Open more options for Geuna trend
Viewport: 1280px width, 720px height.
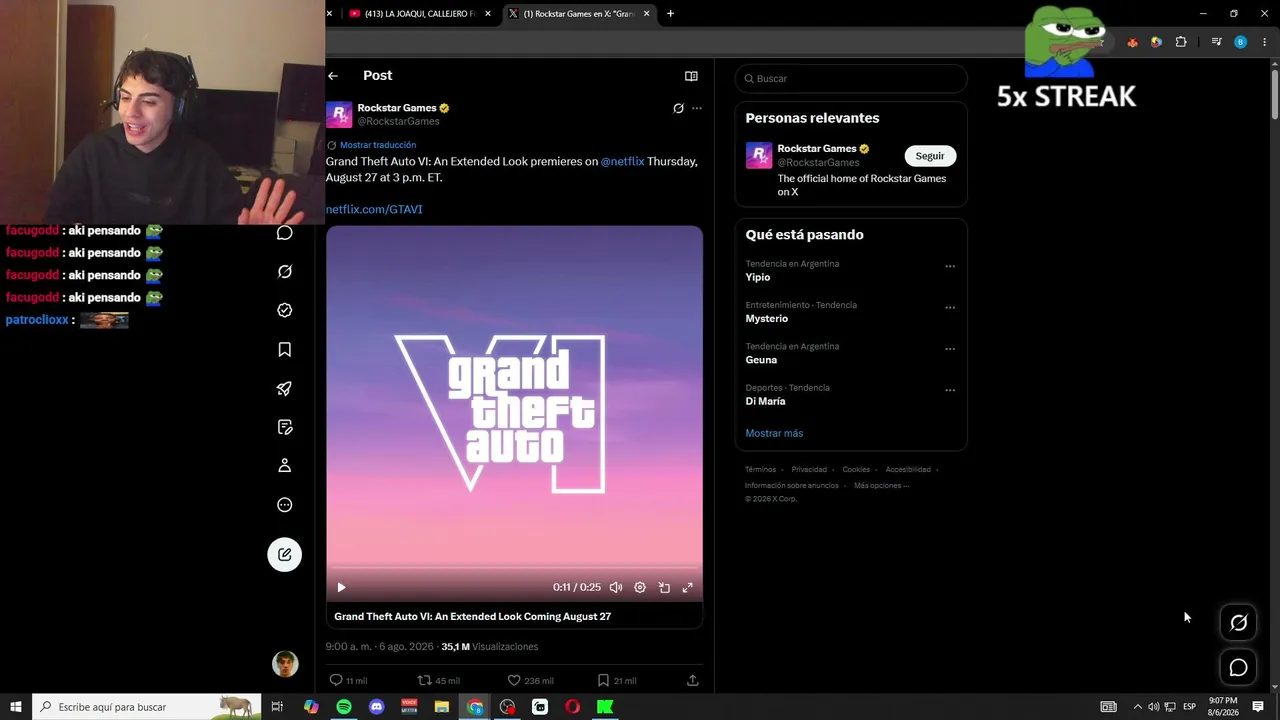[x=950, y=349]
